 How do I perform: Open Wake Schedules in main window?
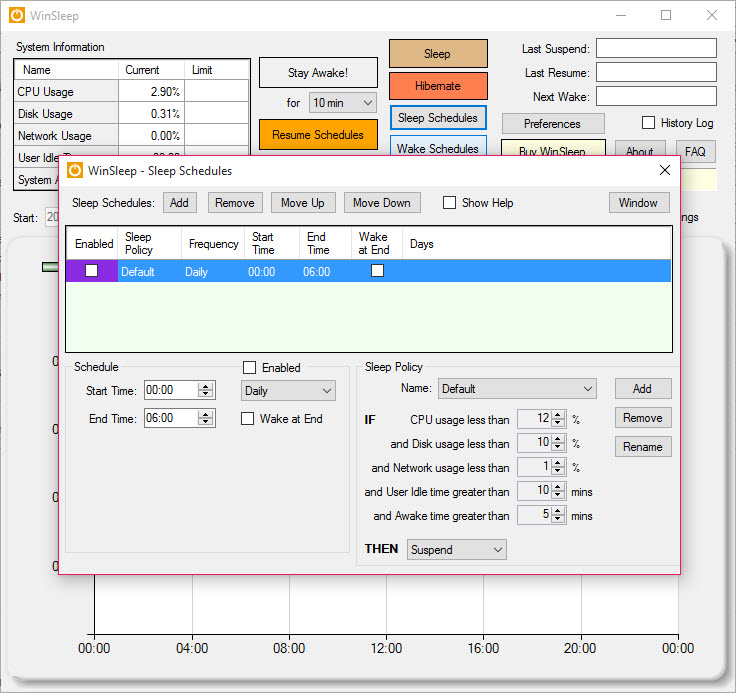(x=438, y=146)
